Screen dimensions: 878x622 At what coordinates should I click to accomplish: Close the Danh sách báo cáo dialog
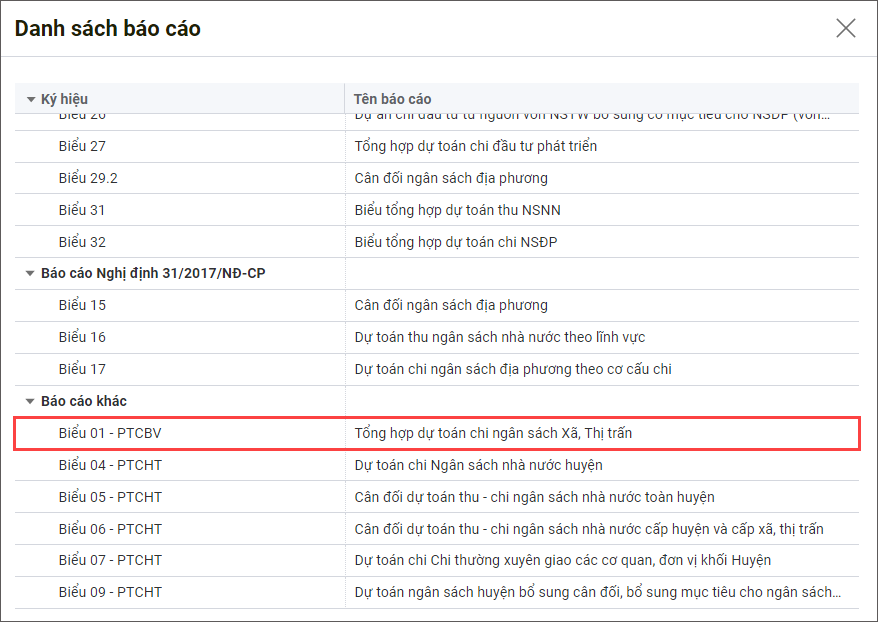845,28
